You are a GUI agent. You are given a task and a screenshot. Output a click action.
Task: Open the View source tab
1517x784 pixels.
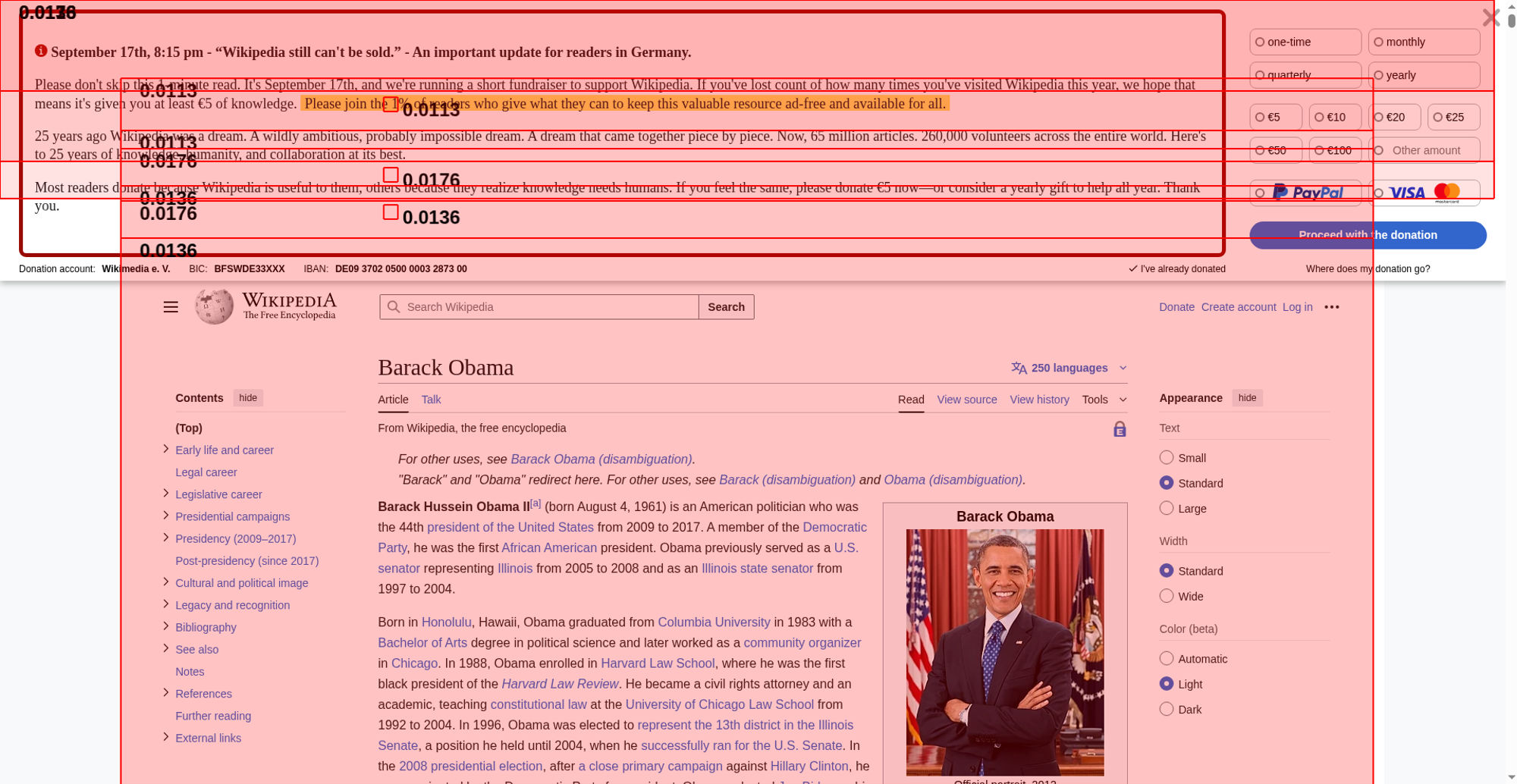pyautogui.click(x=966, y=400)
